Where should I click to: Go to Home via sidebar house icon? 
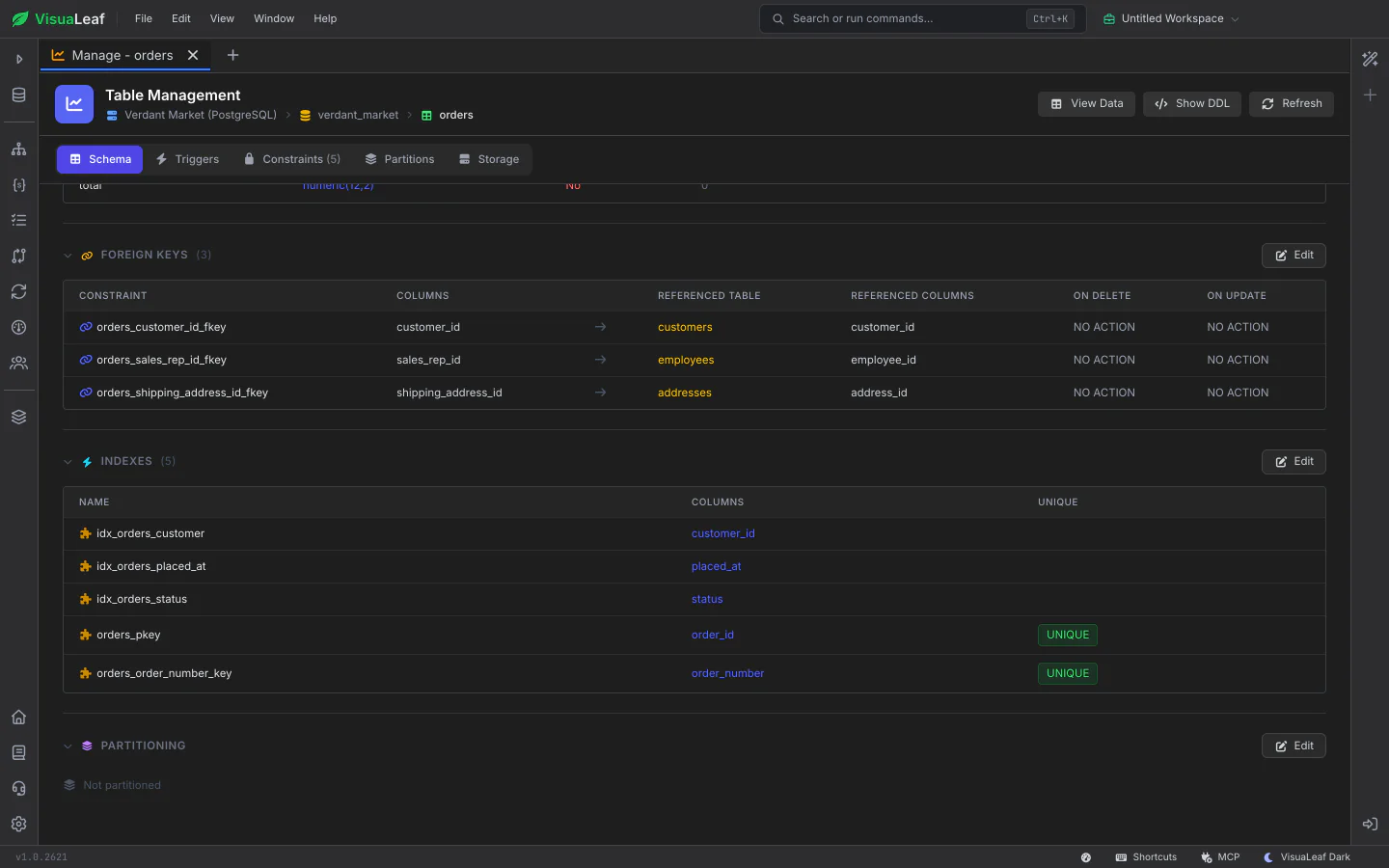(x=18, y=718)
